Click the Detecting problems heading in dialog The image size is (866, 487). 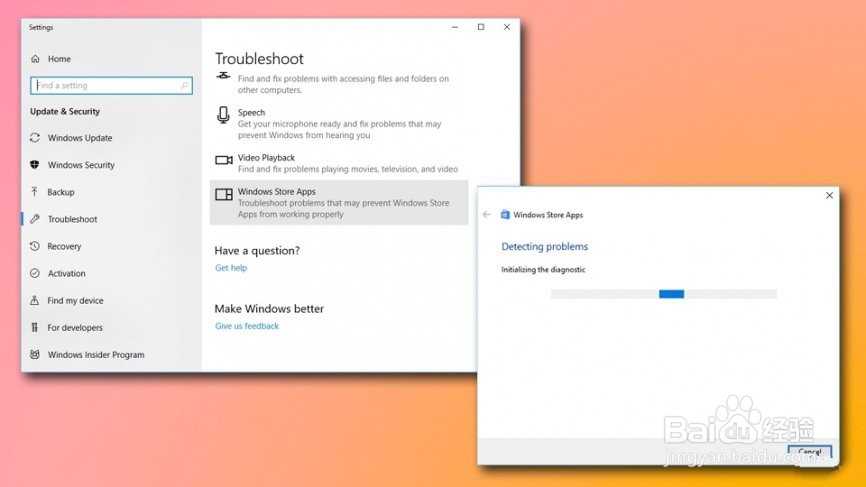point(544,247)
